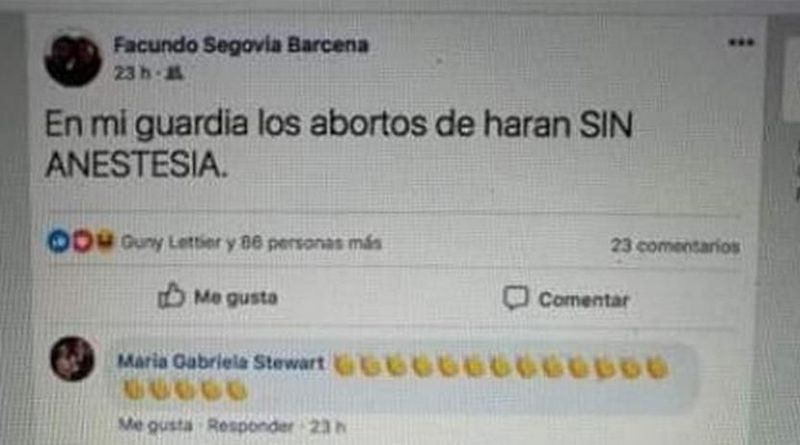This screenshot has height=445, width=800.
Task: Click the Maria Gabriela Stewart name link
Action: click(221, 362)
